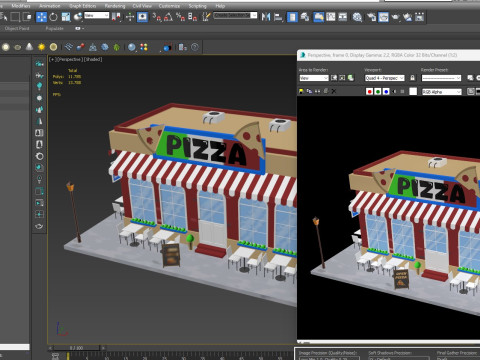This screenshot has width=480, height=360.
Task: Open the Viewport dropdown showing Quad 4 - Perspec
Action: [385, 78]
